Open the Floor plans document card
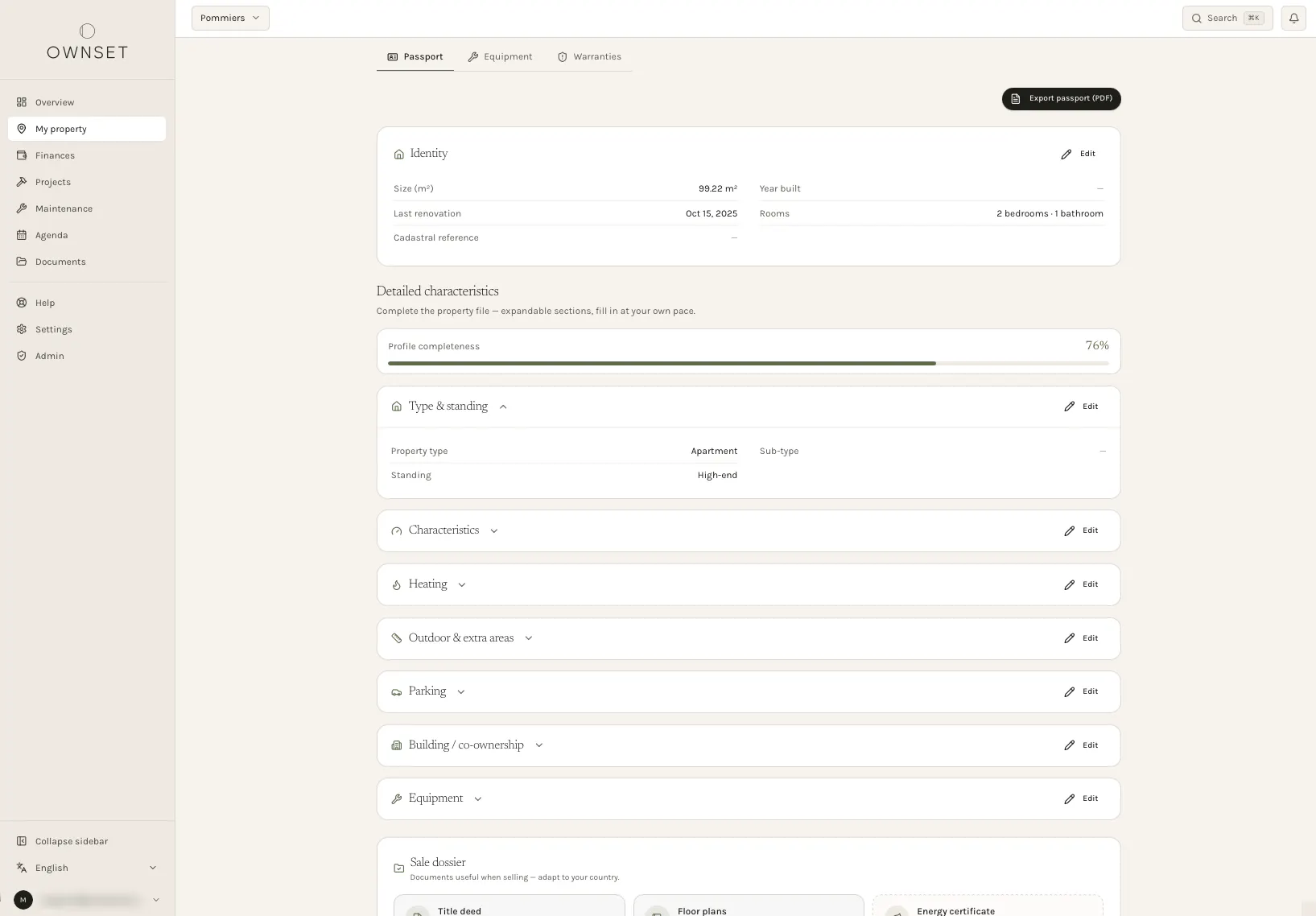1316x916 pixels. pos(749,906)
